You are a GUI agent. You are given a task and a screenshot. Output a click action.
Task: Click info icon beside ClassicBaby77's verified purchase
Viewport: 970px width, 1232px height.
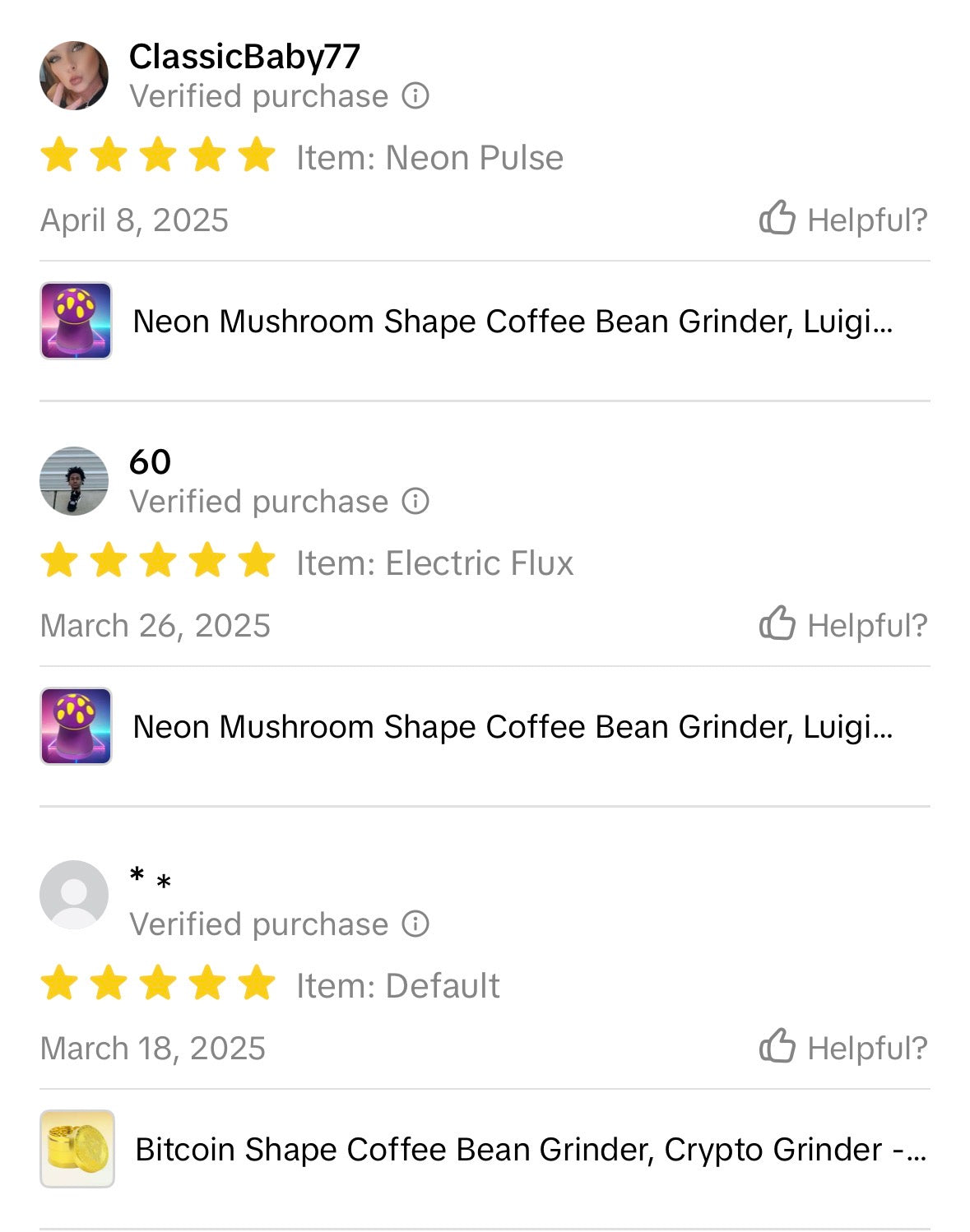(415, 96)
